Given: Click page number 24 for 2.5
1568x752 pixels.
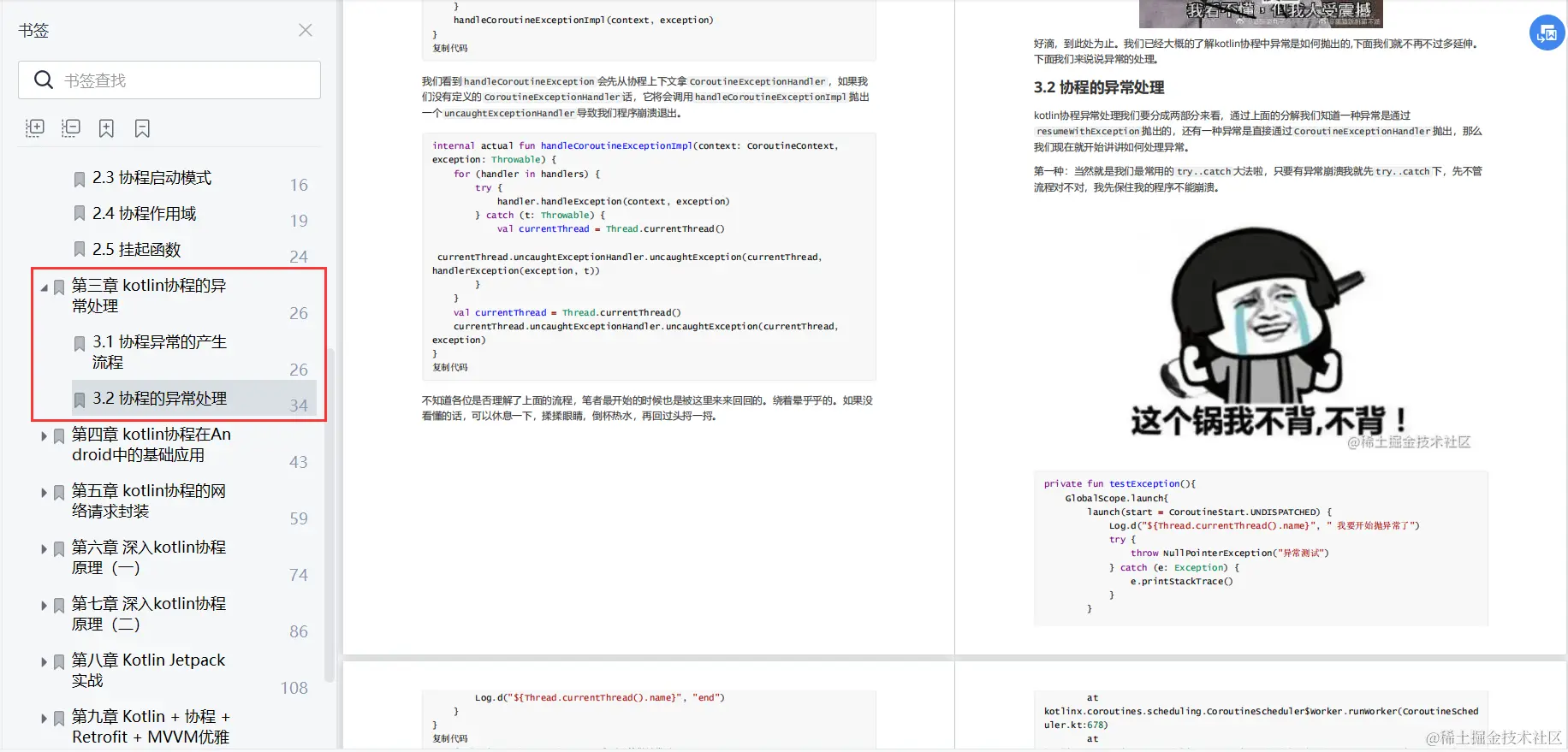Looking at the screenshot, I should coord(299,257).
